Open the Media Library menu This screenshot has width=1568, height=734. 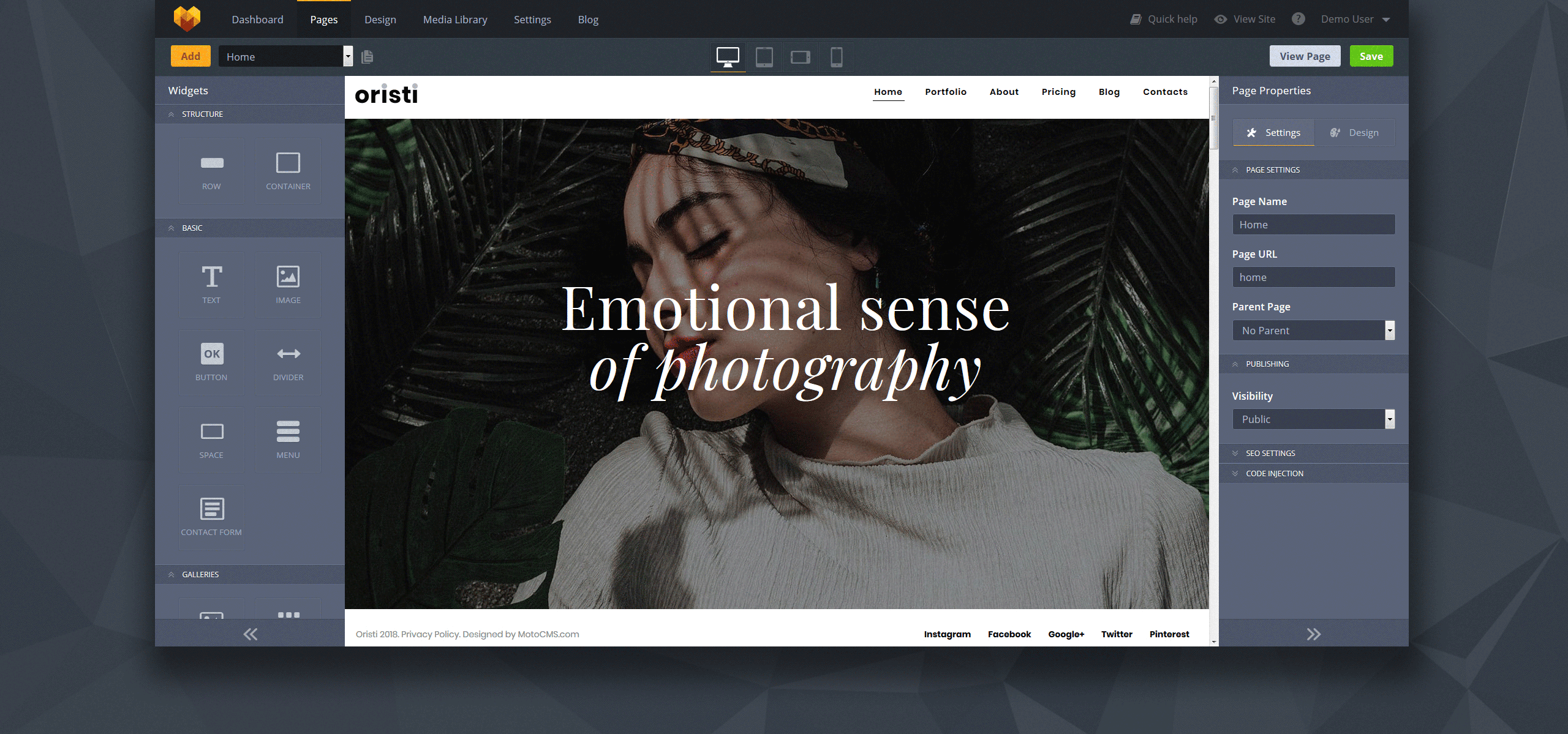[455, 20]
